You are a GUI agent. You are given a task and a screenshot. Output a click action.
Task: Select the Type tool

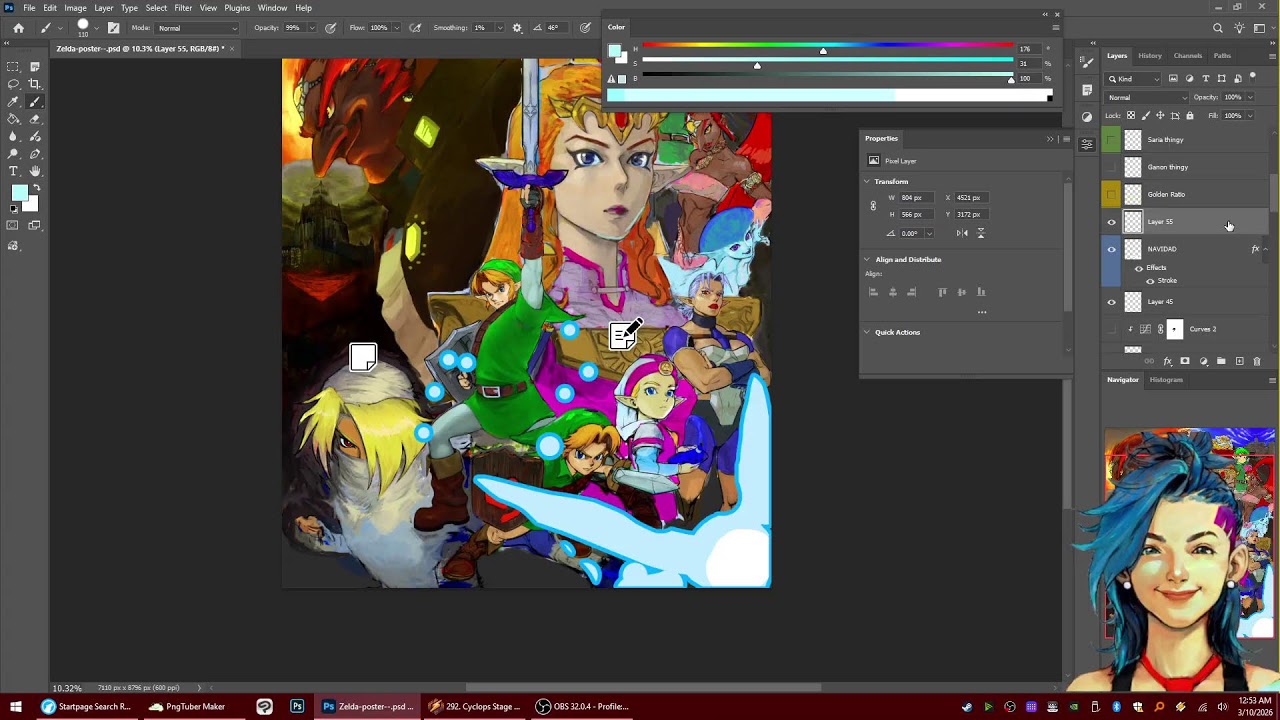point(13,171)
